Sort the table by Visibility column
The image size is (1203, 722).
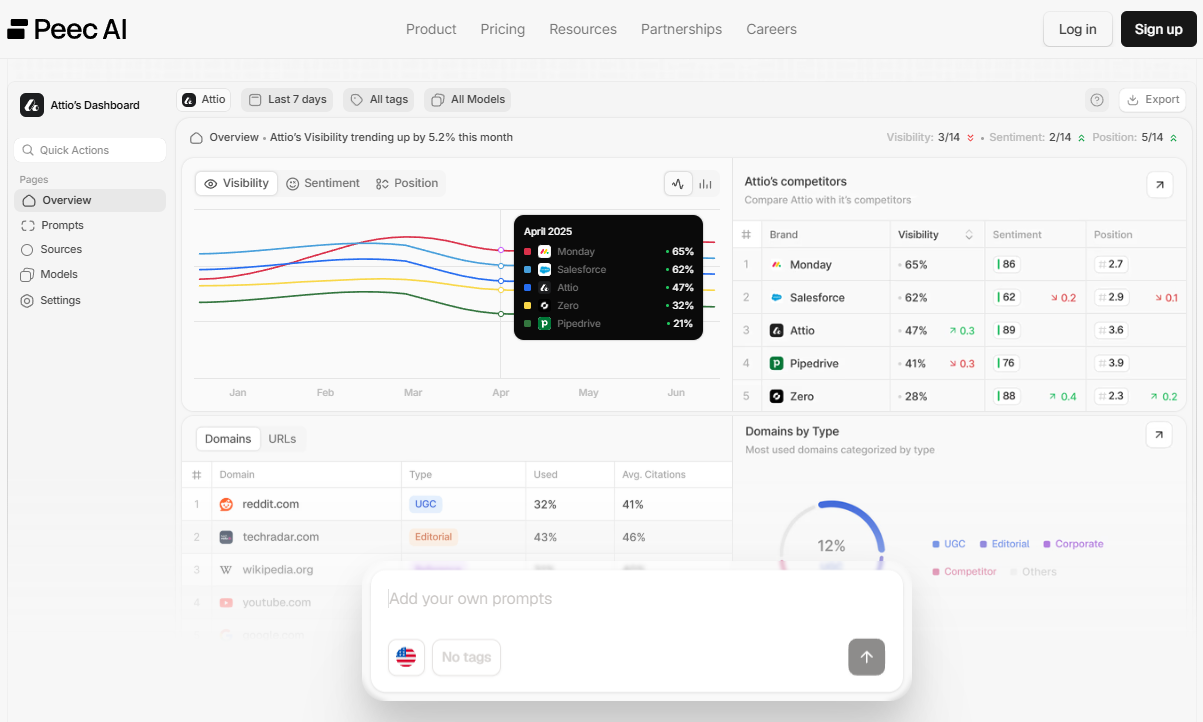[x=936, y=235]
